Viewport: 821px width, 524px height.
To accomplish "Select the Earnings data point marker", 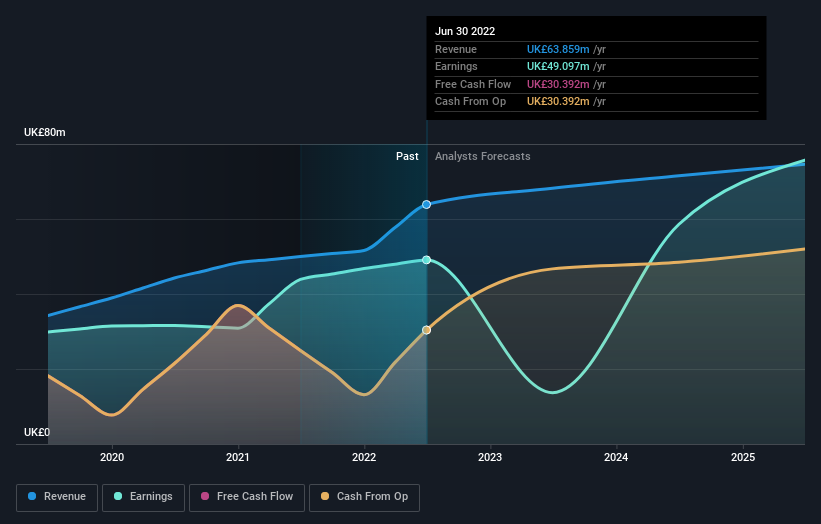I will point(427,260).
